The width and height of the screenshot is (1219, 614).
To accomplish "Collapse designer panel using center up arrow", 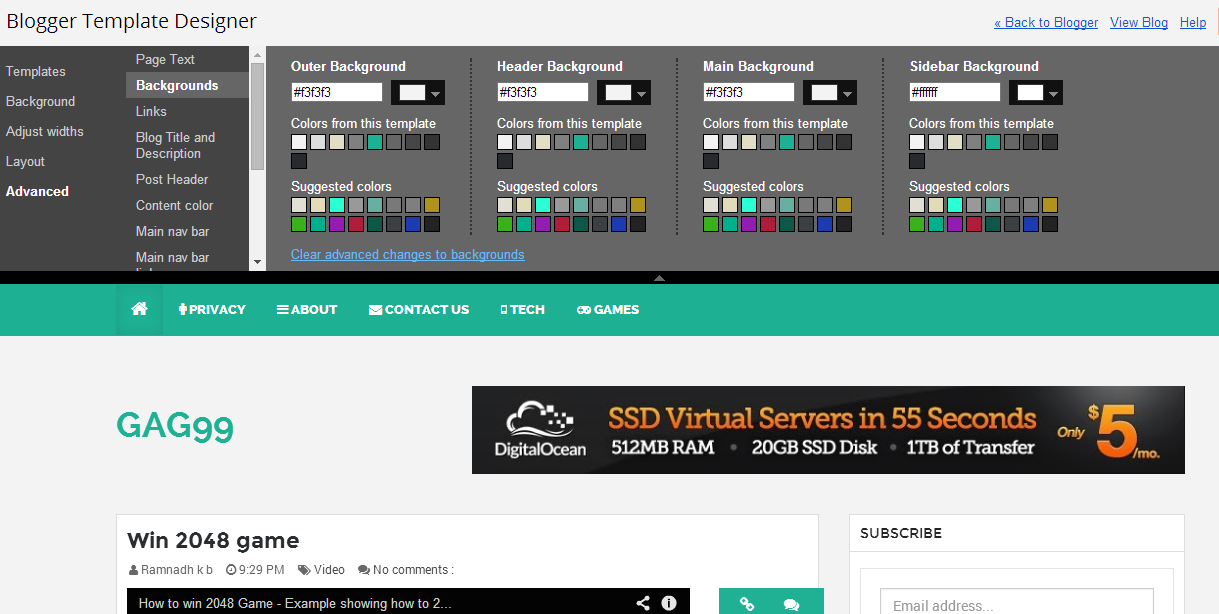I will pos(659,278).
